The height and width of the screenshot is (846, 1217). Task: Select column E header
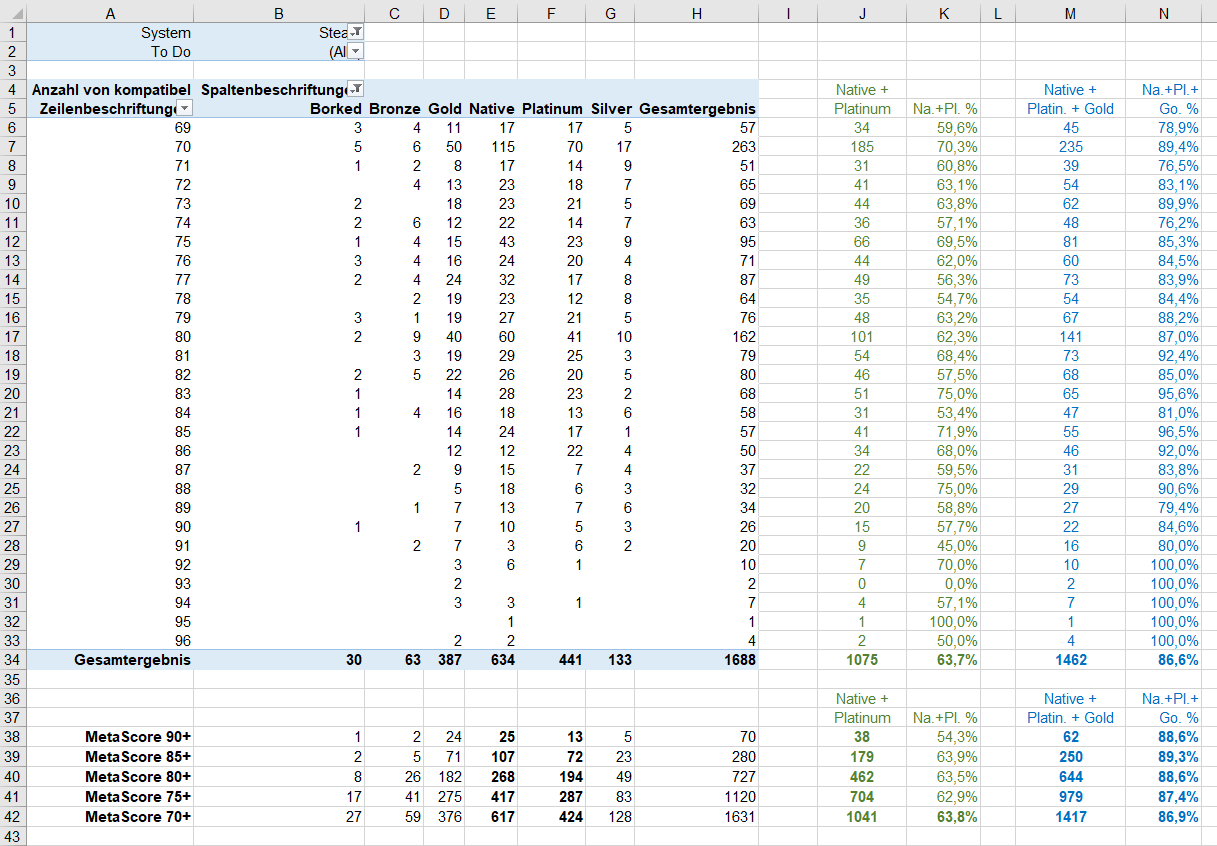(x=491, y=13)
